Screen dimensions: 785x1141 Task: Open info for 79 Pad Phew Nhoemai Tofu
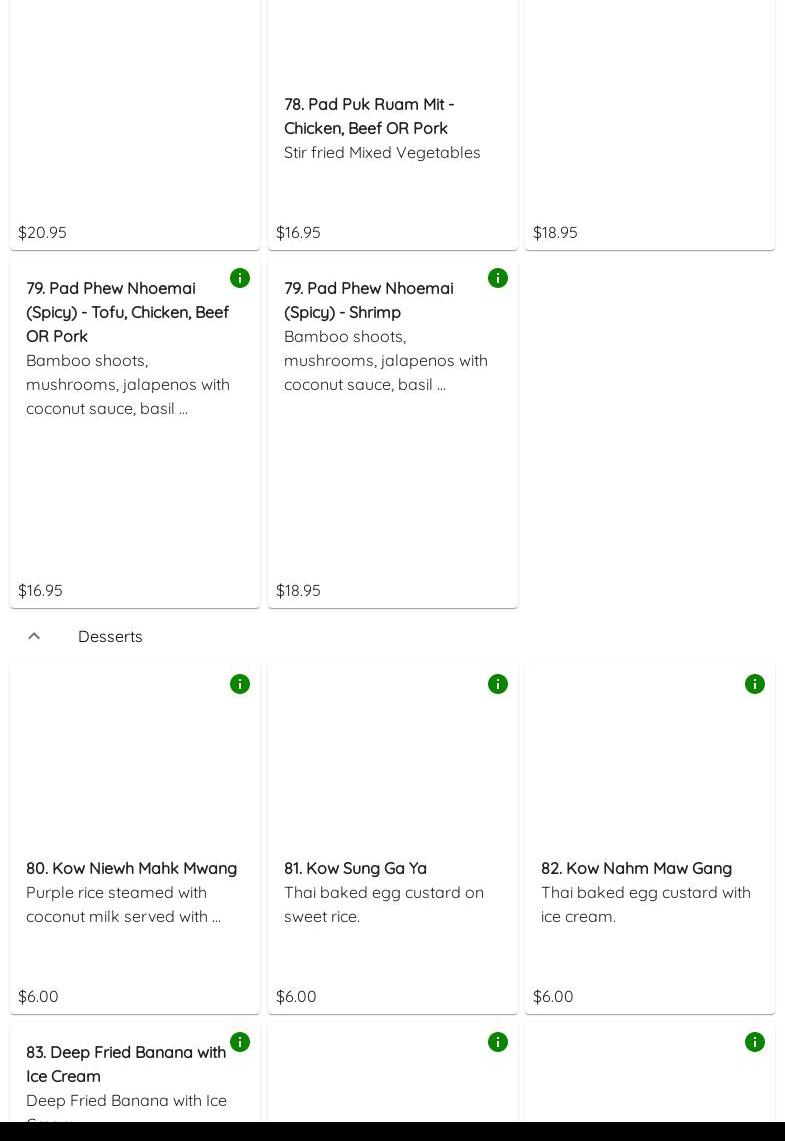click(x=240, y=278)
